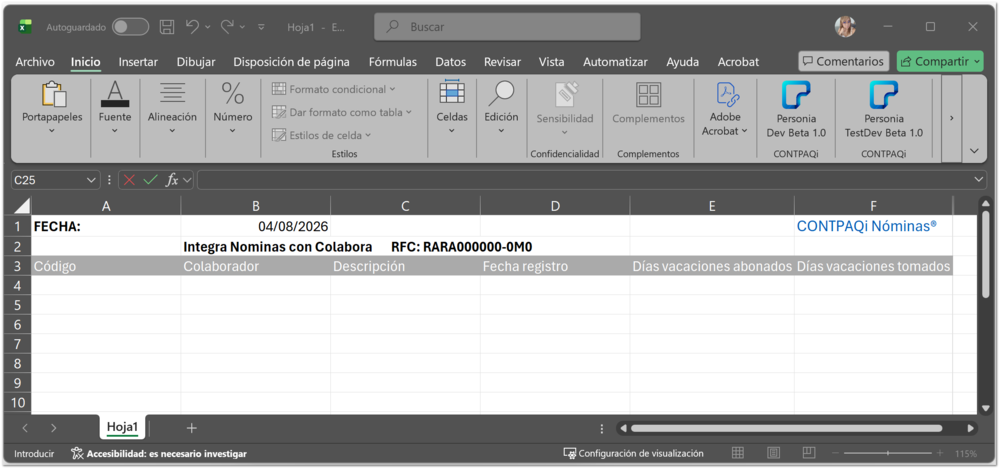1000x469 pixels.
Task: Select Normal view in status bar
Action: pos(737,453)
